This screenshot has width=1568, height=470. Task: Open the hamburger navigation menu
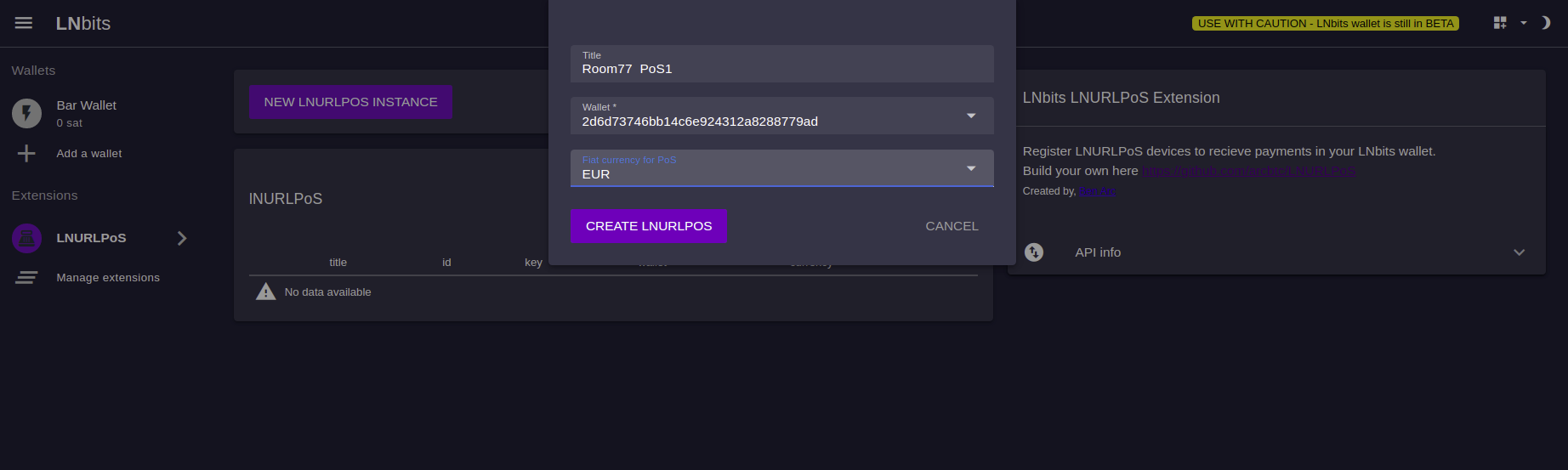coord(24,23)
